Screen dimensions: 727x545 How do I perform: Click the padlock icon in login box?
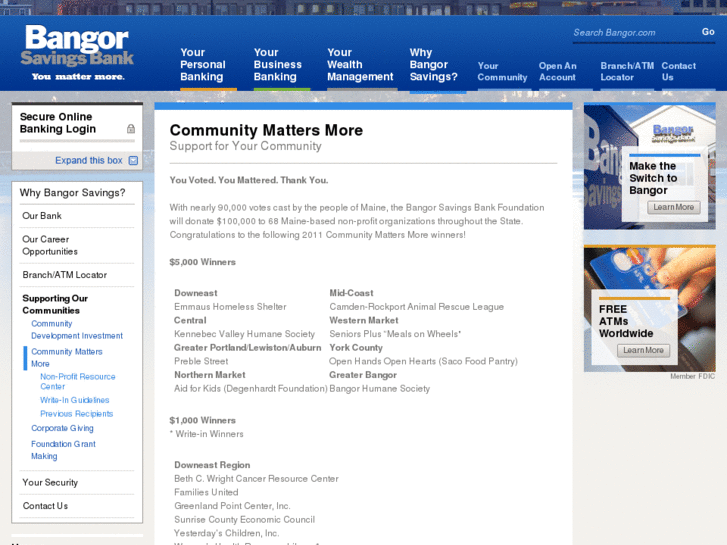tap(131, 128)
